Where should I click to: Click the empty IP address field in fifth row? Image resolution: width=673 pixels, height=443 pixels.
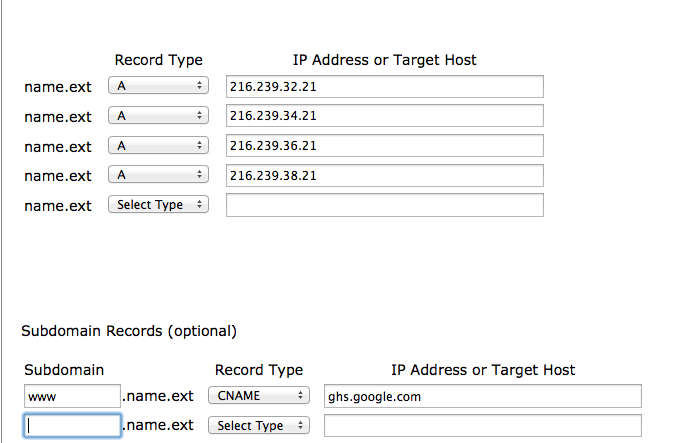pos(384,205)
